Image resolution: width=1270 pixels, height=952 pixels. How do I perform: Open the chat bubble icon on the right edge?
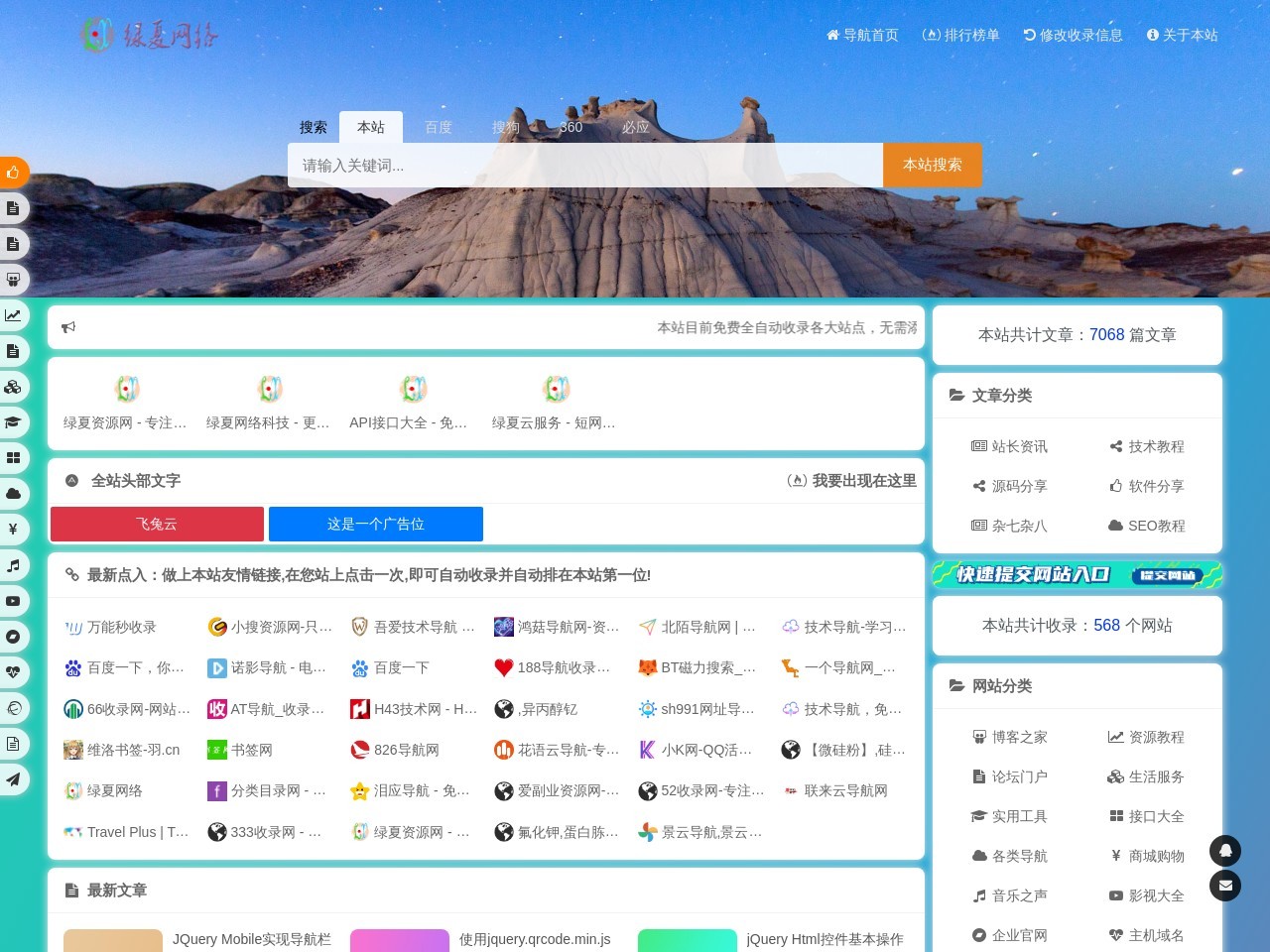coord(1225,851)
